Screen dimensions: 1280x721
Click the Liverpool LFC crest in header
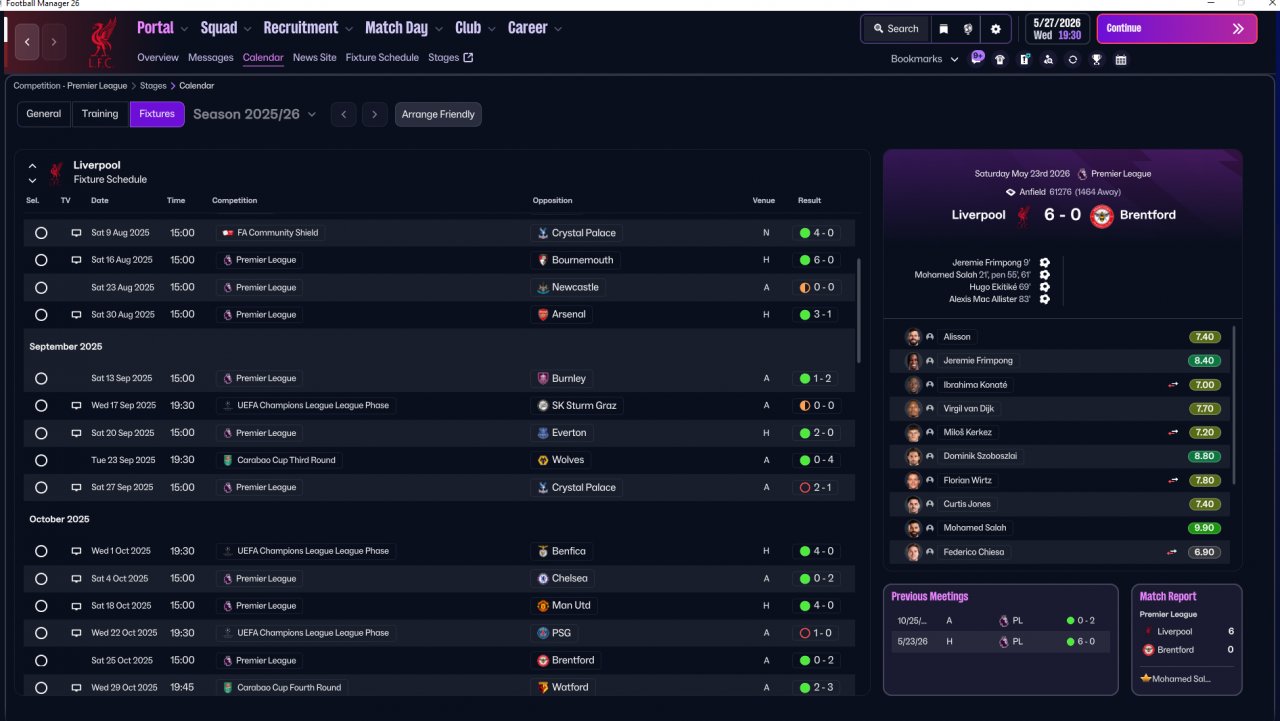coord(101,42)
